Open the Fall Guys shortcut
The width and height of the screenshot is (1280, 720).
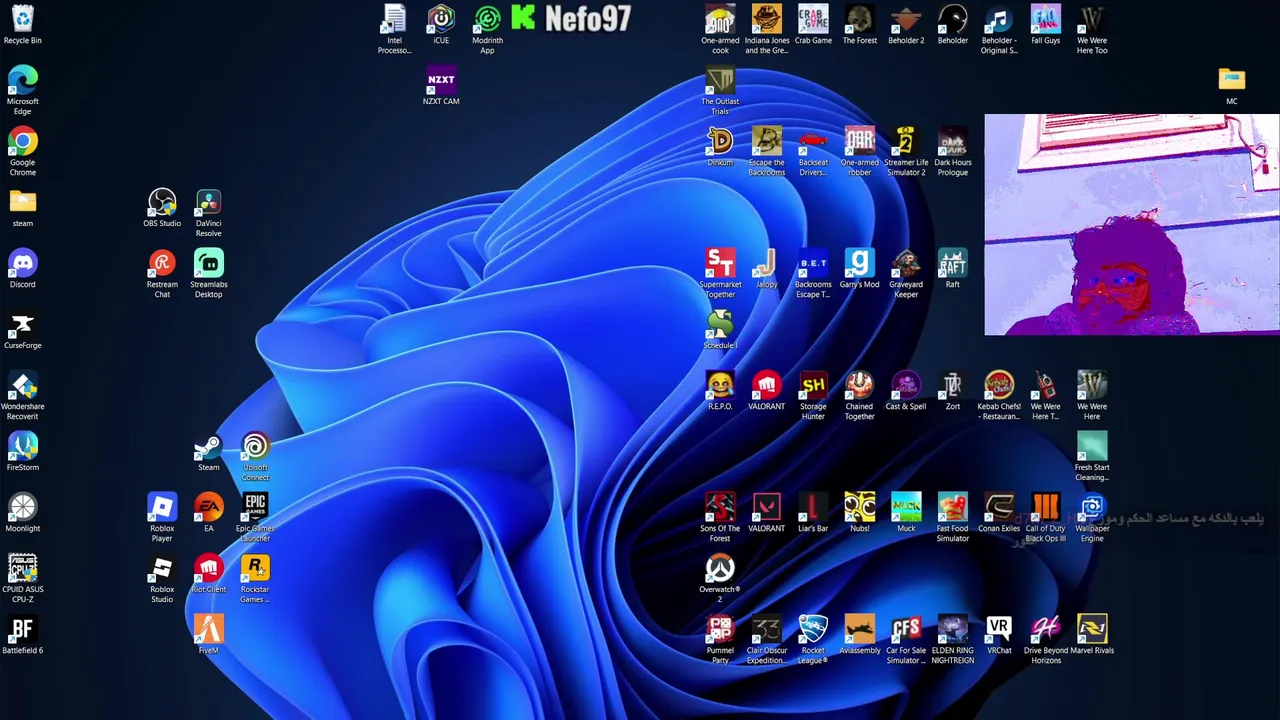[1045, 25]
